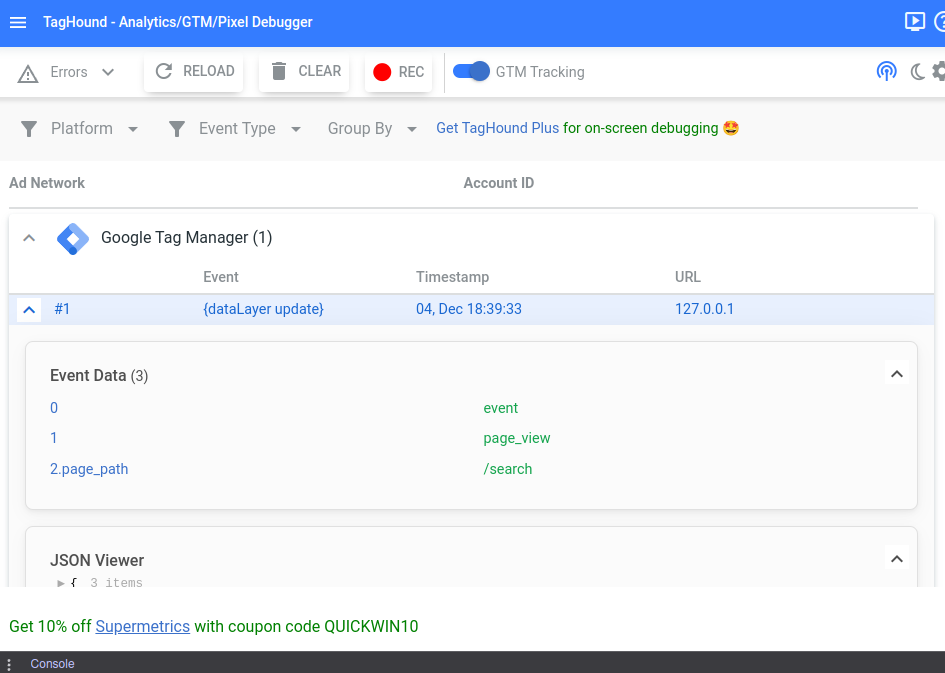
Task: Click the Platform funnel filter icon
Action: 29,129
